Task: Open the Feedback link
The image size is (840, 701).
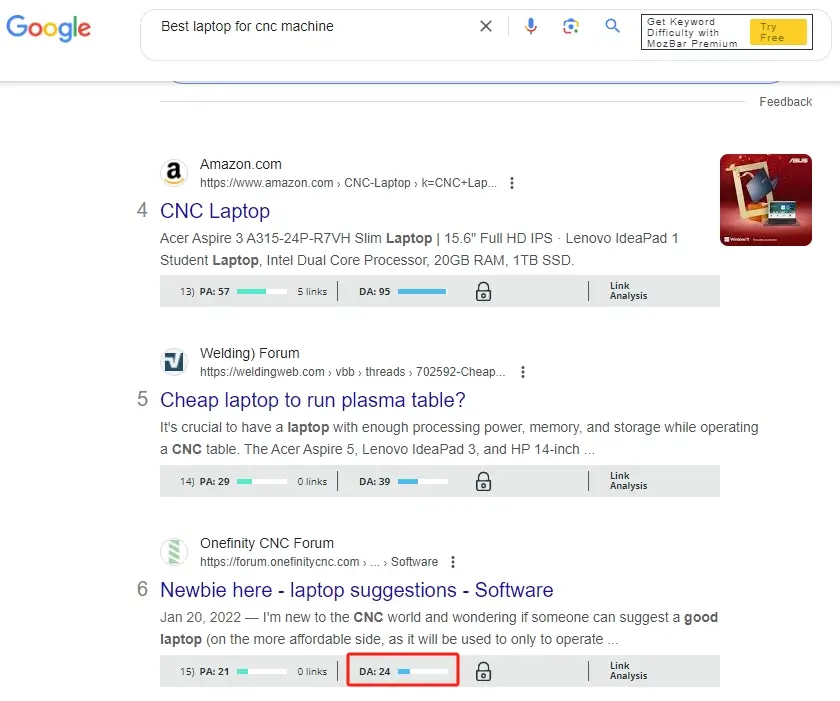Action: [785, 102]
